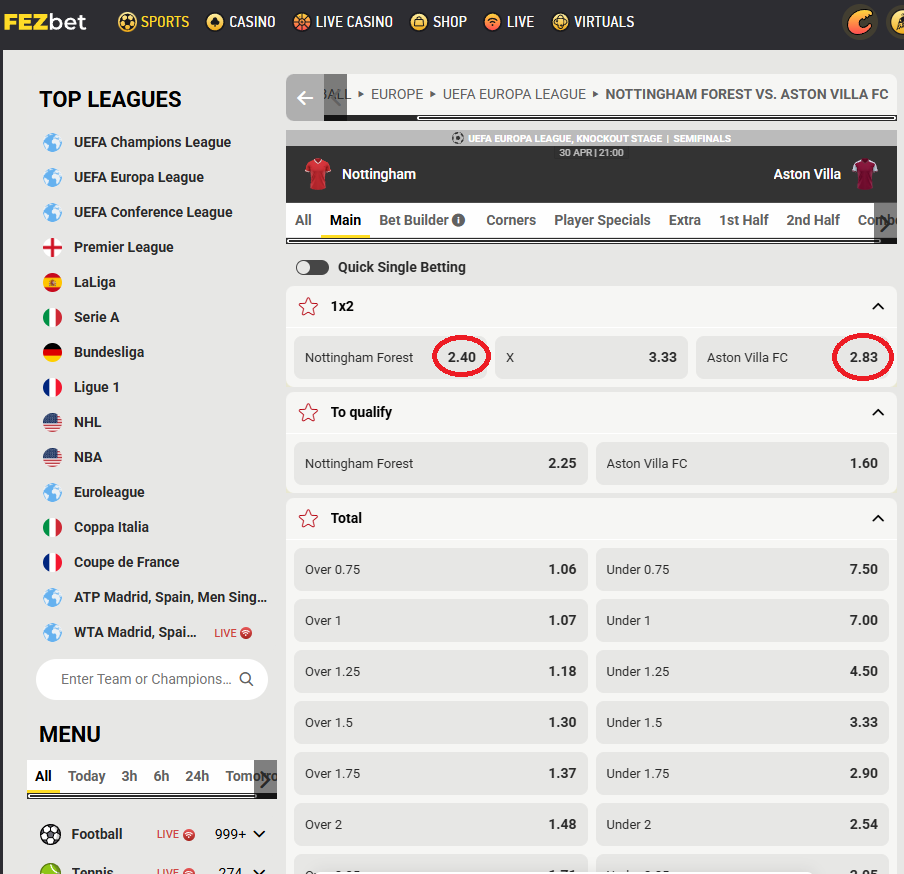This screenshot has height=874, width=904.
Task: Click the Germany flag next to Bundesliga
Action: click(52, 352)
